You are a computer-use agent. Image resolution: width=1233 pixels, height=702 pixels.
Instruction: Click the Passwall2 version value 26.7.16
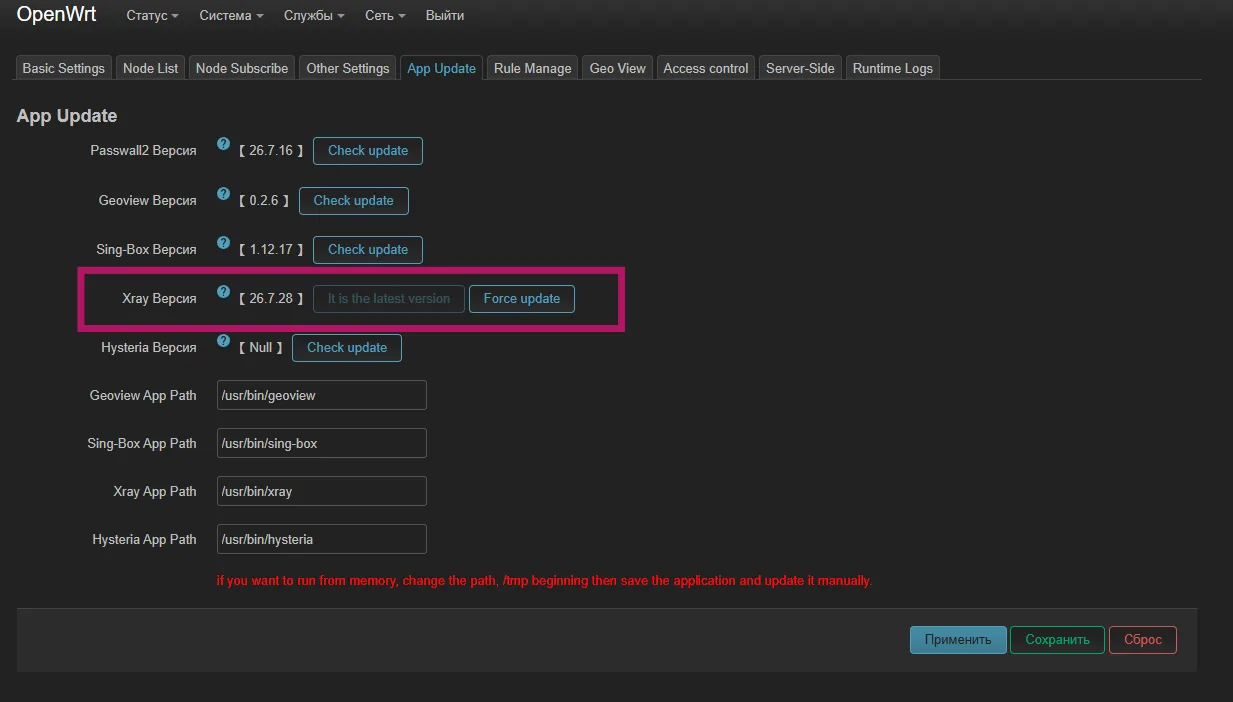(x=271, y=151)
